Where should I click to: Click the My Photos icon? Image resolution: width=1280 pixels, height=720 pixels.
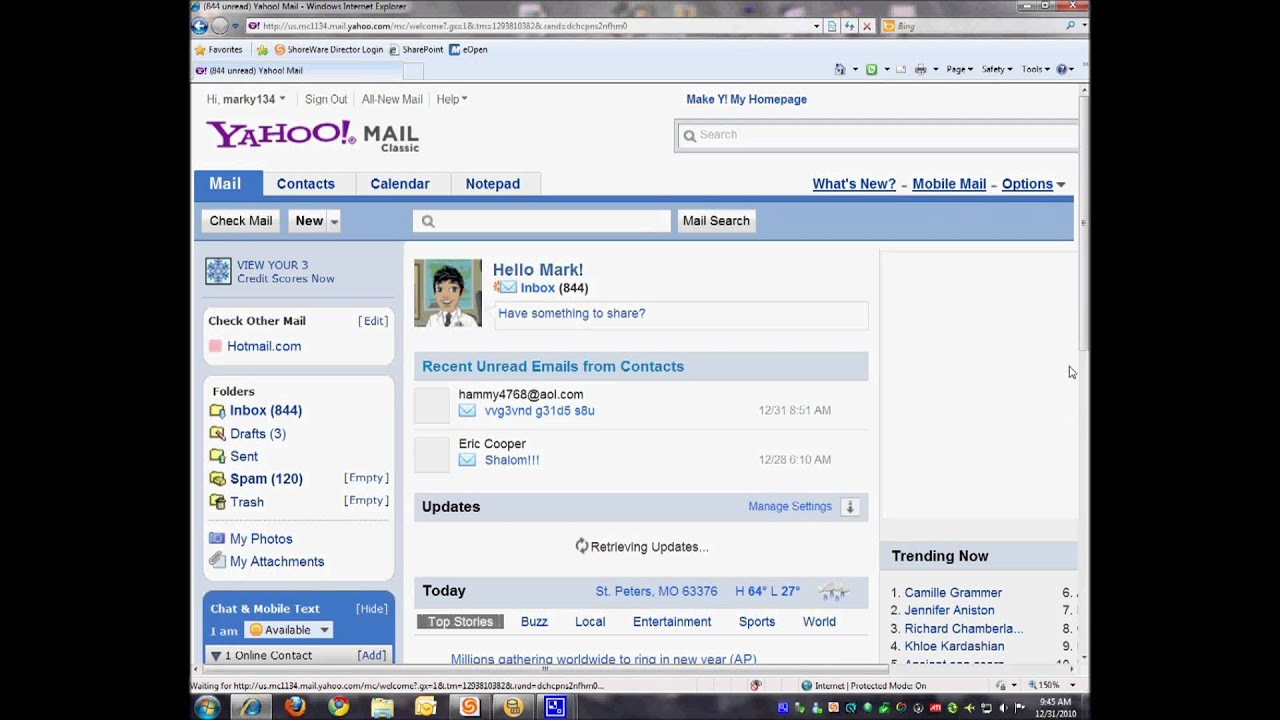(x=216, y=538)
